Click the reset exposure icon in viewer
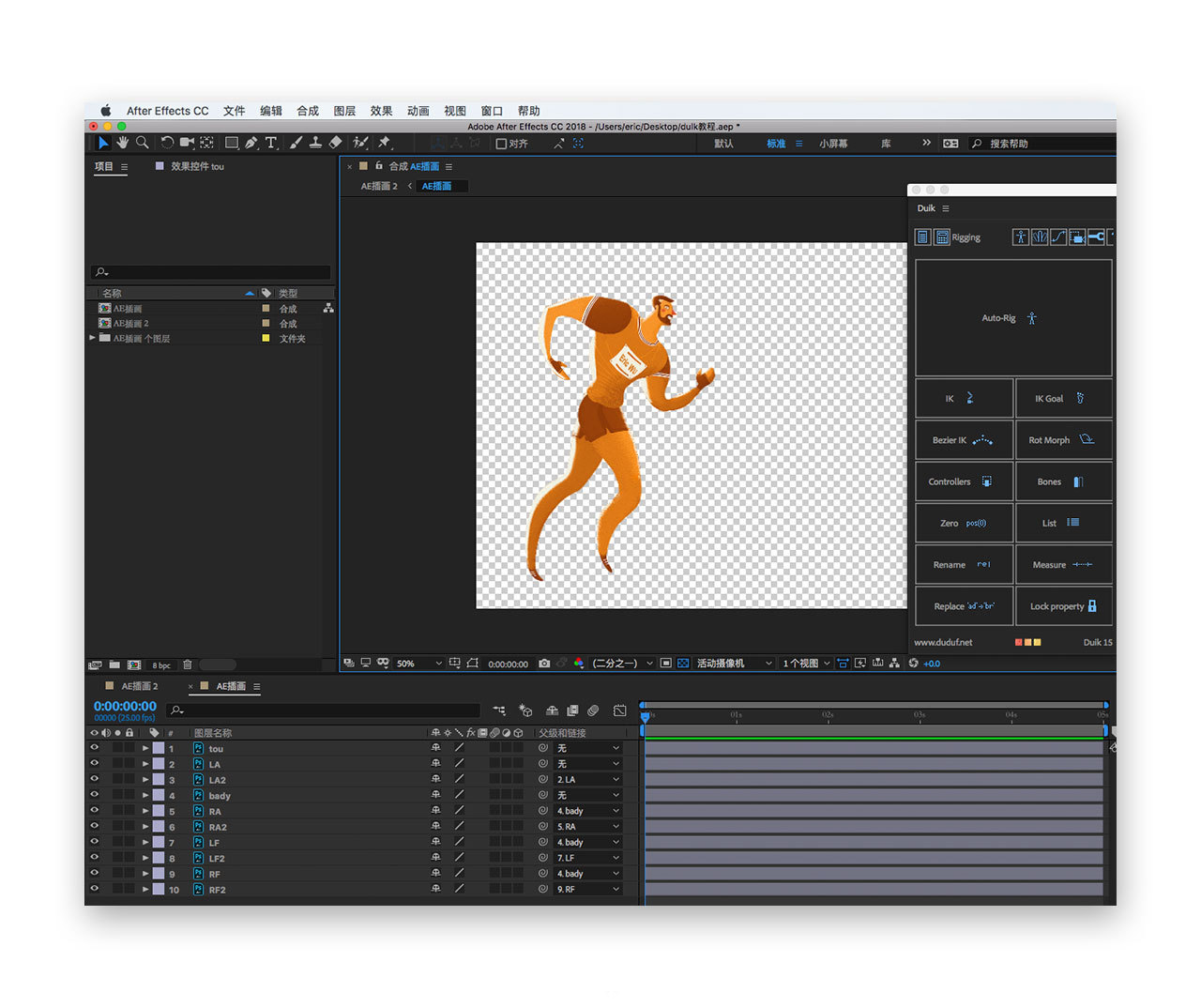Screen dimensions: 1201x1008 (913, 664)
